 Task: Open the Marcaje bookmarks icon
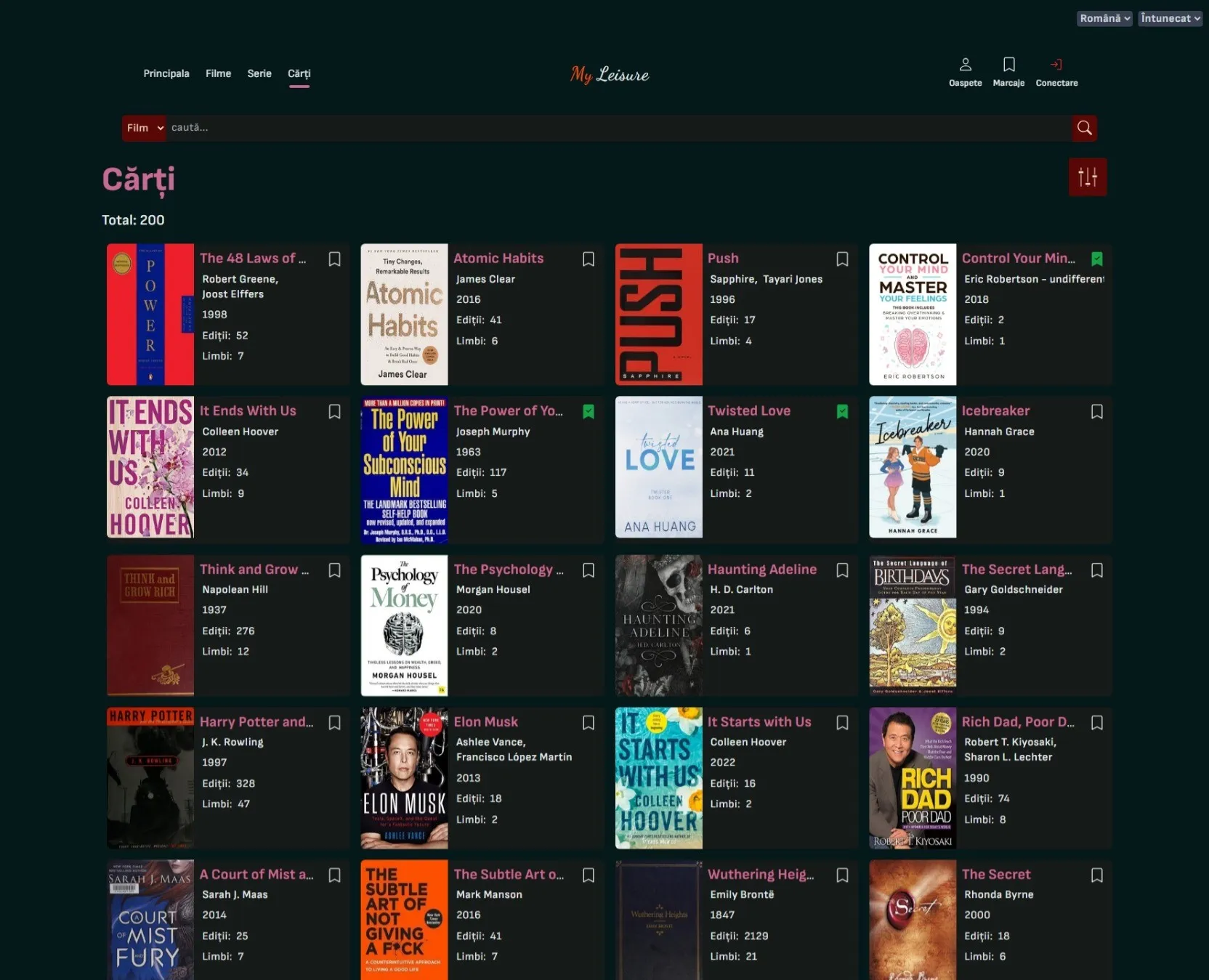click(1008, 73)
